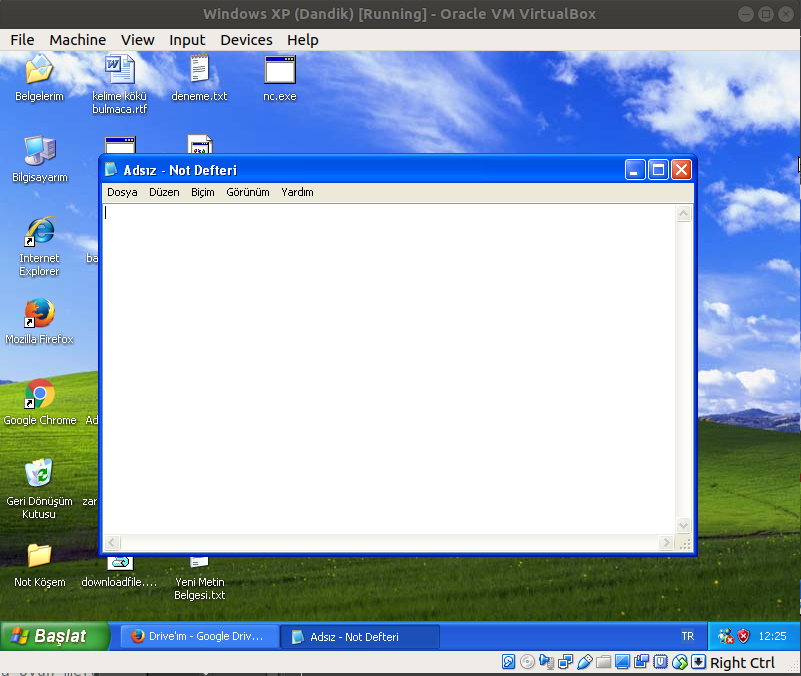Click the VirtualBox network adapter status icon
Viewport: 801px width, 676px height.
pos(566,662)
